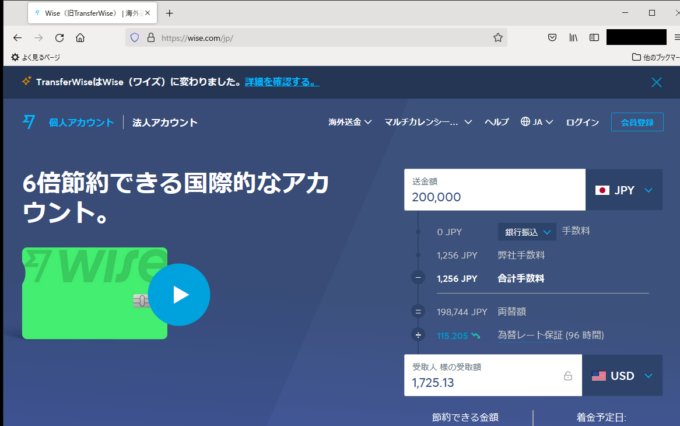
Task: Open the USD currency selector
Action: point(622,375)
